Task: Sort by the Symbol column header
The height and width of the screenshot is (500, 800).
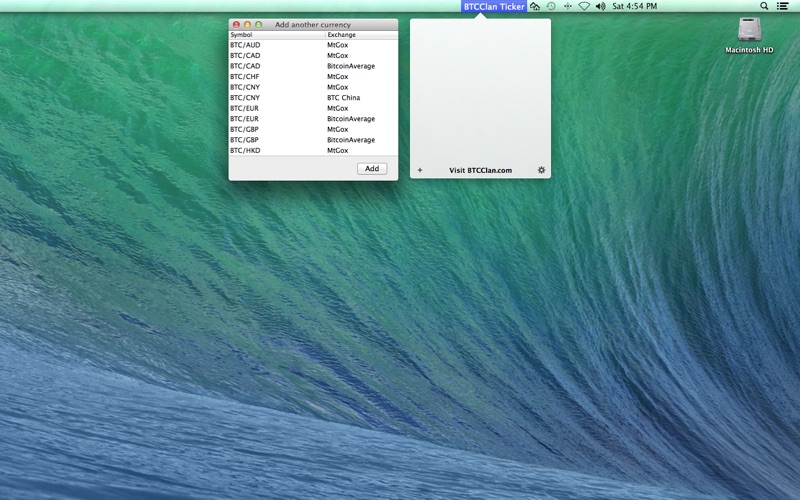Action: (x=277, y=35)
